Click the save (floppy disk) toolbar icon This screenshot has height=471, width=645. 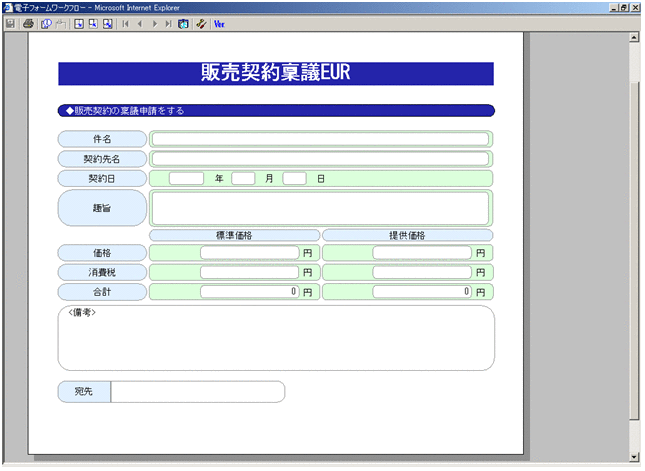[x=10, y=22]
